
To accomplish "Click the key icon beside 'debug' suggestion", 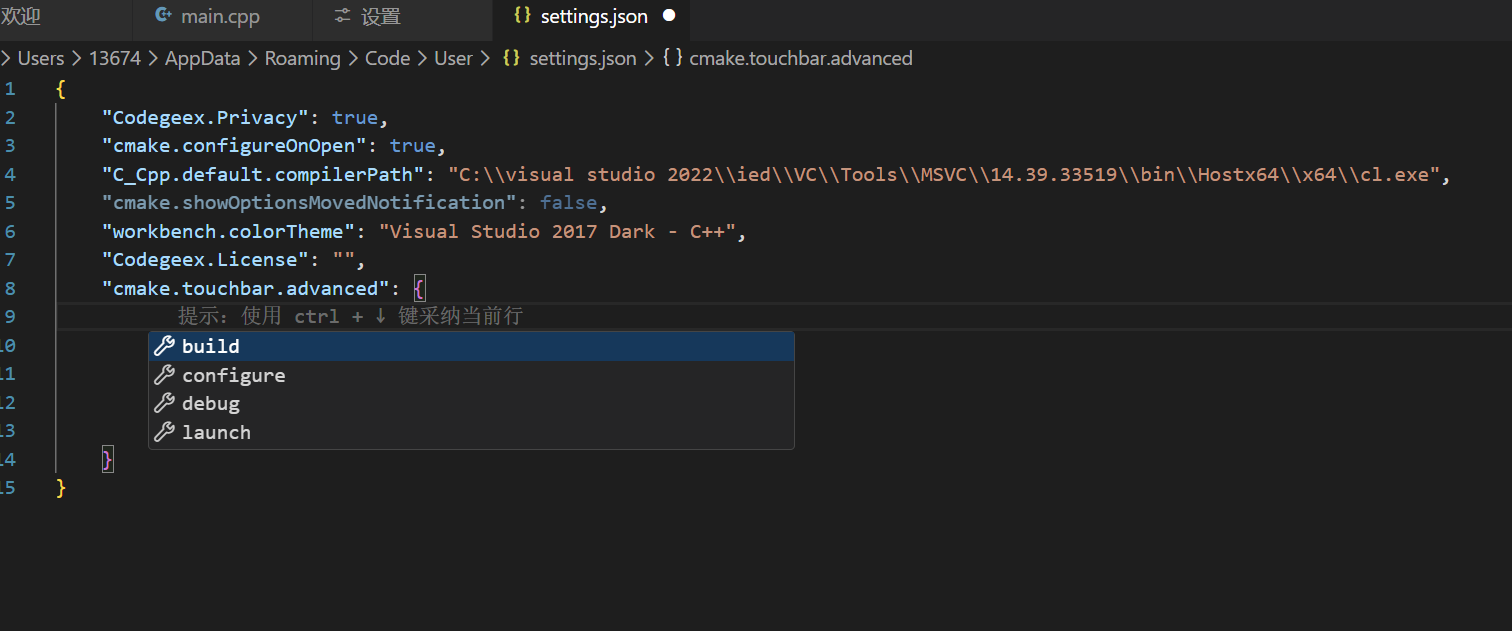I will (x=164, y=403).
